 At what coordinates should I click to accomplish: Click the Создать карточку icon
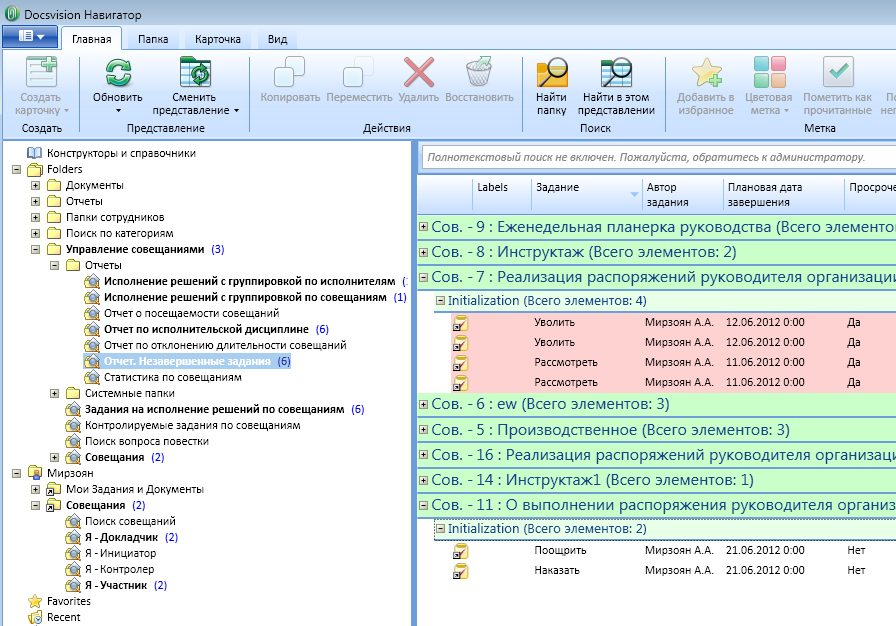[x=41, y=72]
